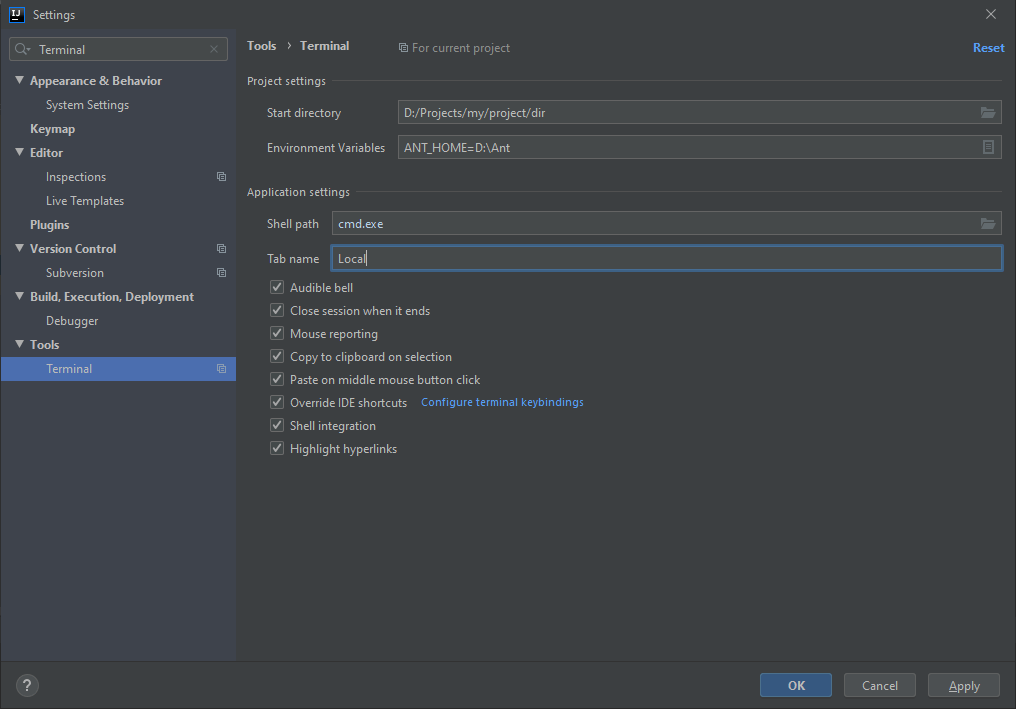Open the Environment Variables editor icon

point(988,147)
